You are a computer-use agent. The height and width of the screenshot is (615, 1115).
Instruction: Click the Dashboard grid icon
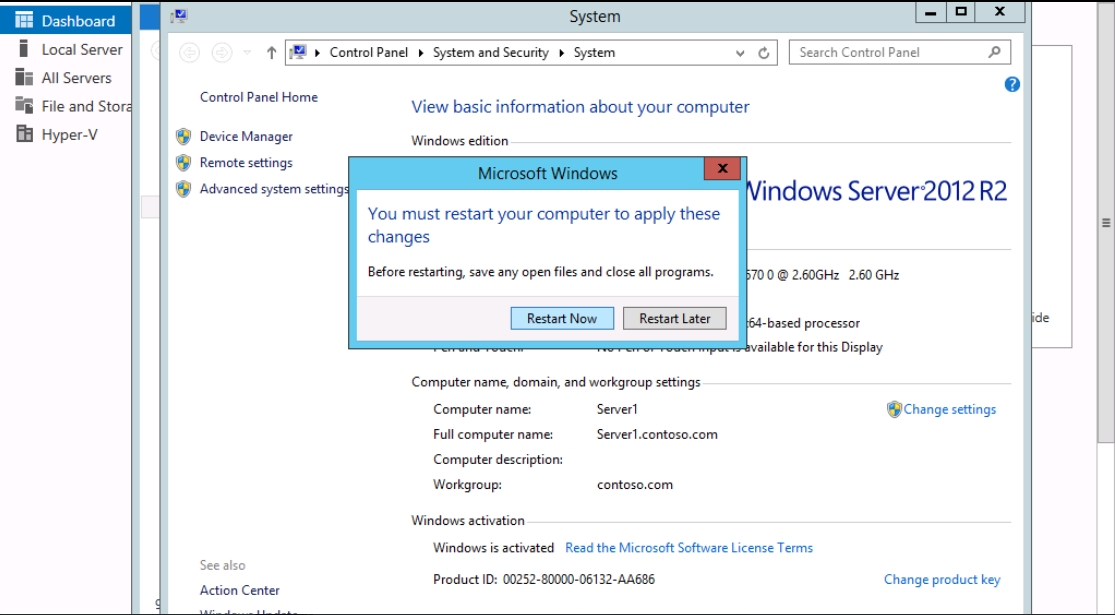(24, 20)
